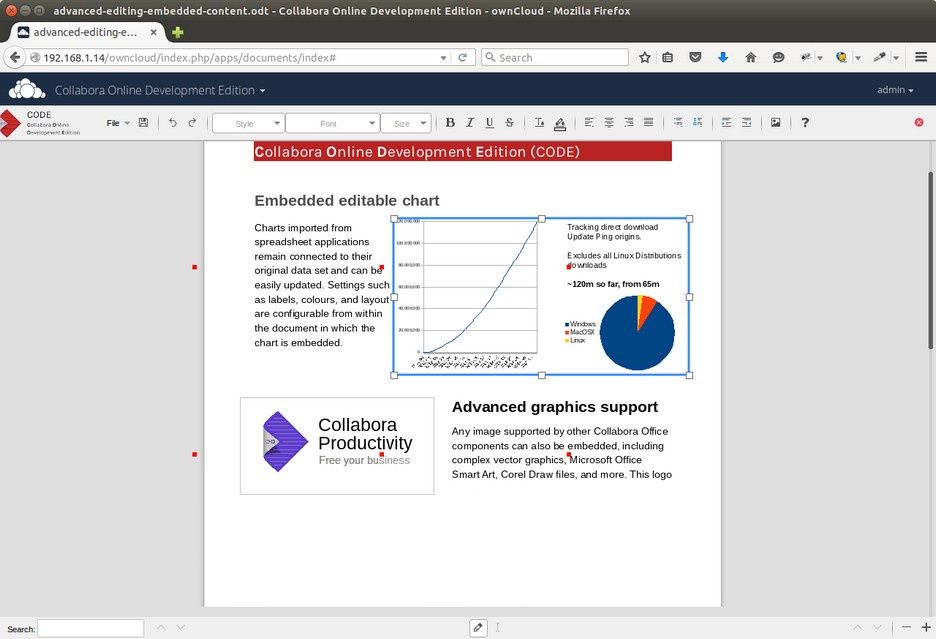
Task: Select the embedded line chart
Action: 467,294
